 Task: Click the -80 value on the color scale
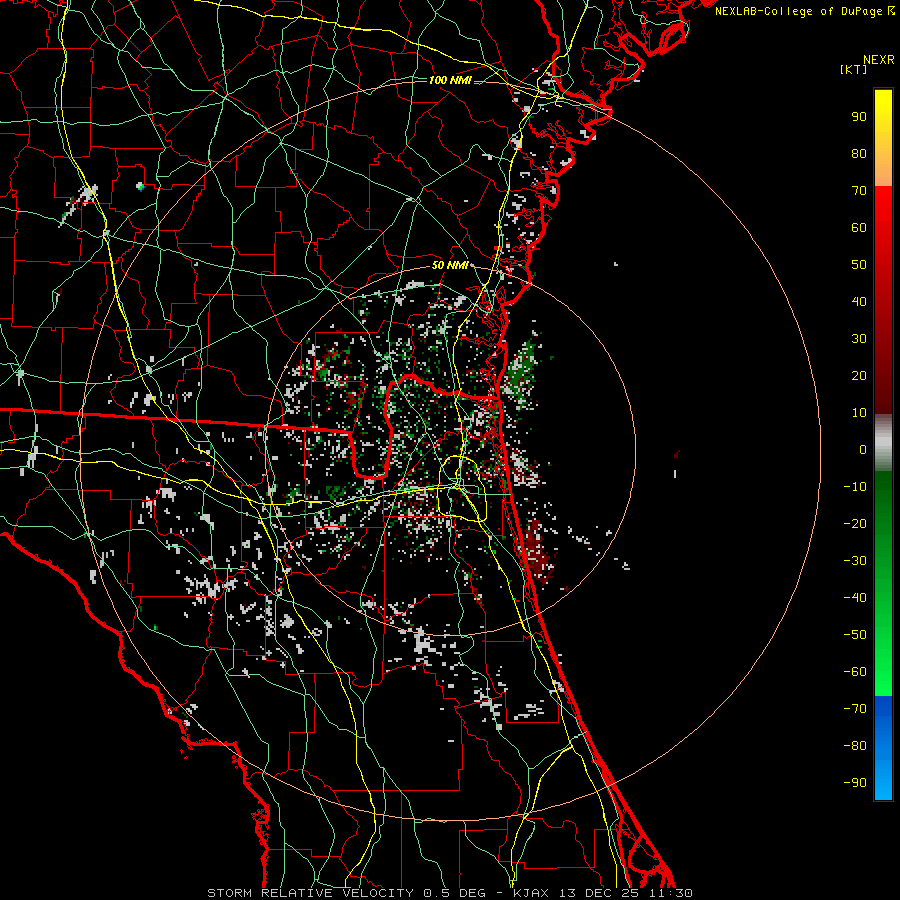(x=855, y=746)
